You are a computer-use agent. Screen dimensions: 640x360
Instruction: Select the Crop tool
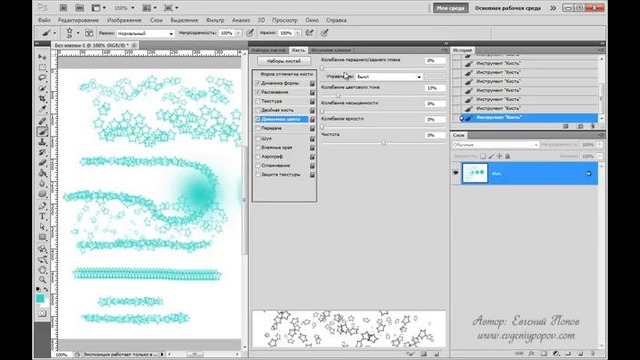click(42, 99)
